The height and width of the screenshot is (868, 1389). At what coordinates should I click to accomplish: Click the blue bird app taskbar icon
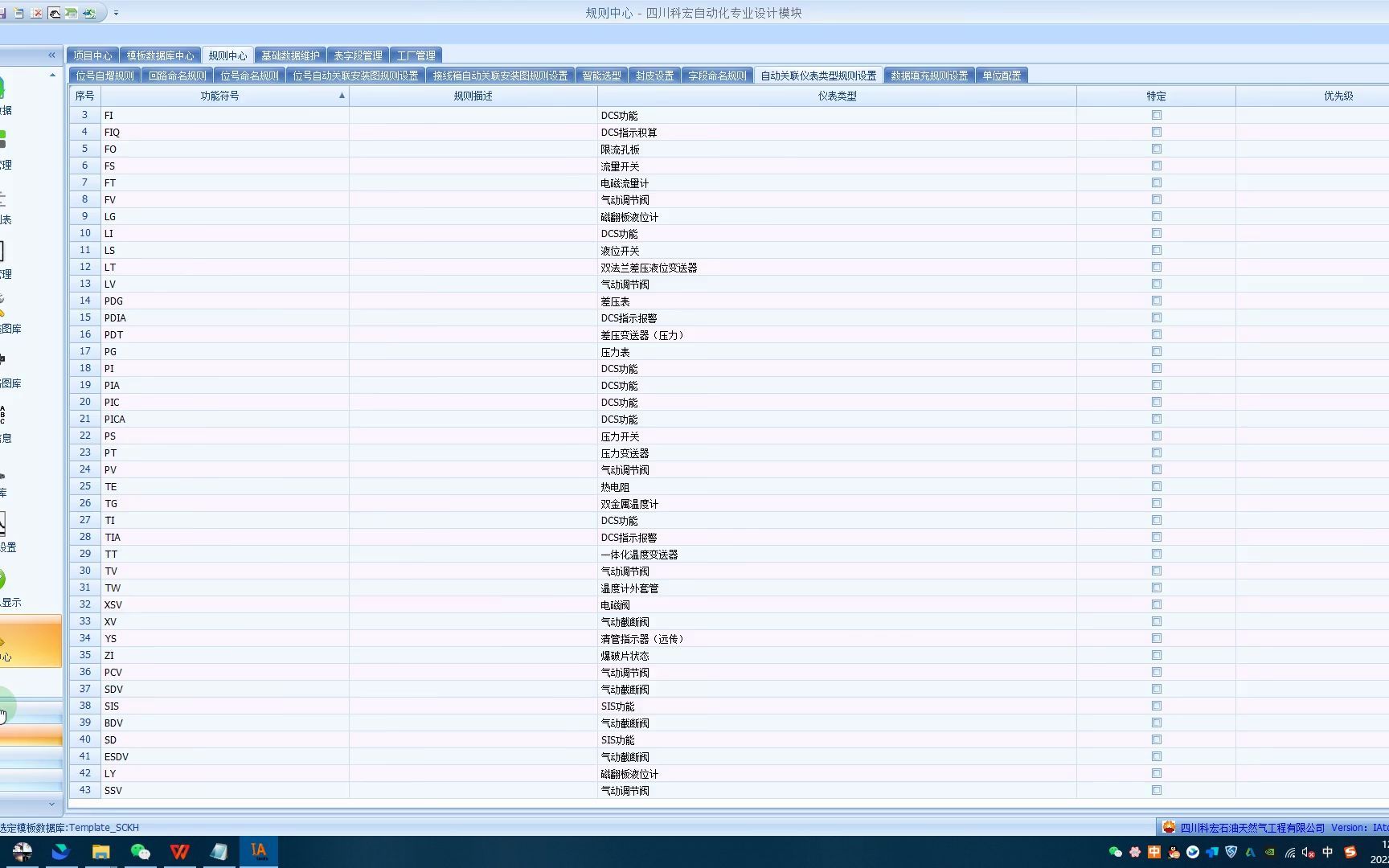click(x=61, y=851)
